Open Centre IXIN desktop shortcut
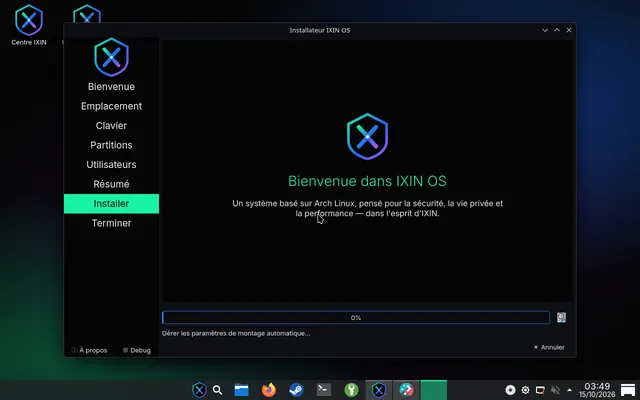The height and width of the screenshot is (400, 640). coord(29,25)
